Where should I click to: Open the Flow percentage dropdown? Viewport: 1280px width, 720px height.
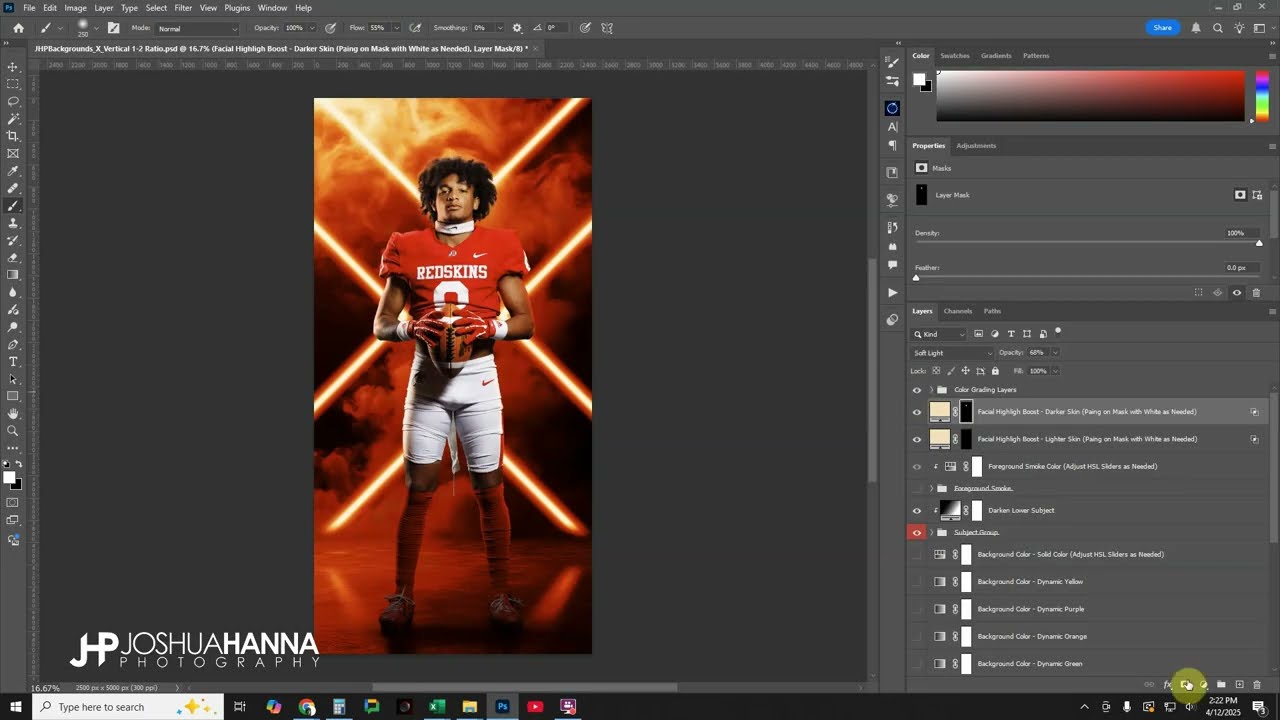point(396,28)
